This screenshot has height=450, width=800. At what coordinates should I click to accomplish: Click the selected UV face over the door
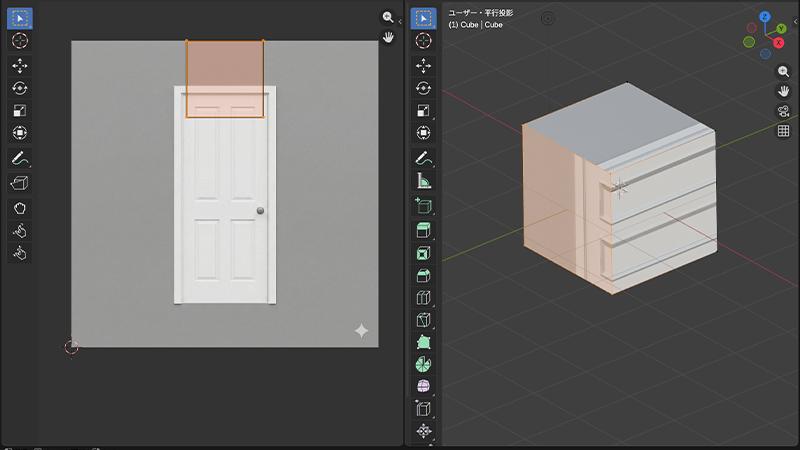(x=225, y=78)
